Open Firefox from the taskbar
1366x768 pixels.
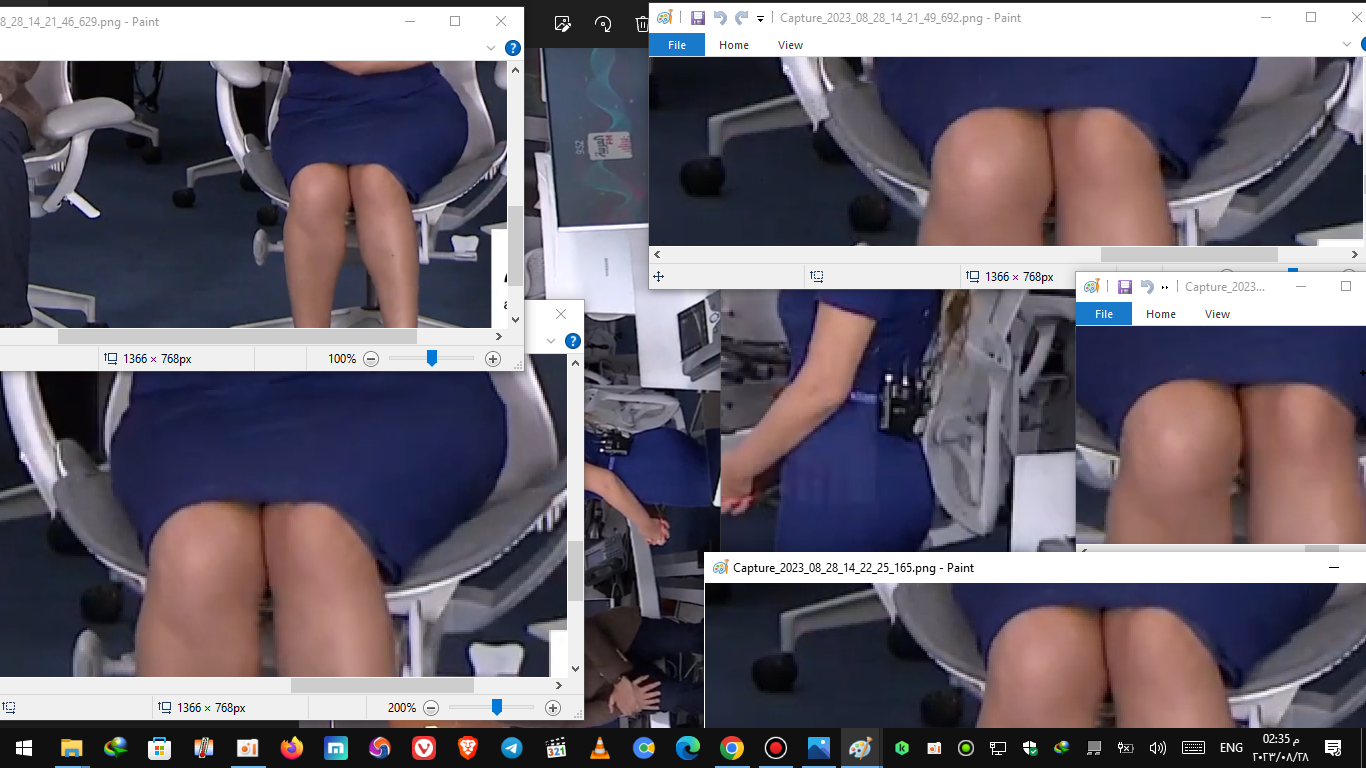(x=292, y=748)
